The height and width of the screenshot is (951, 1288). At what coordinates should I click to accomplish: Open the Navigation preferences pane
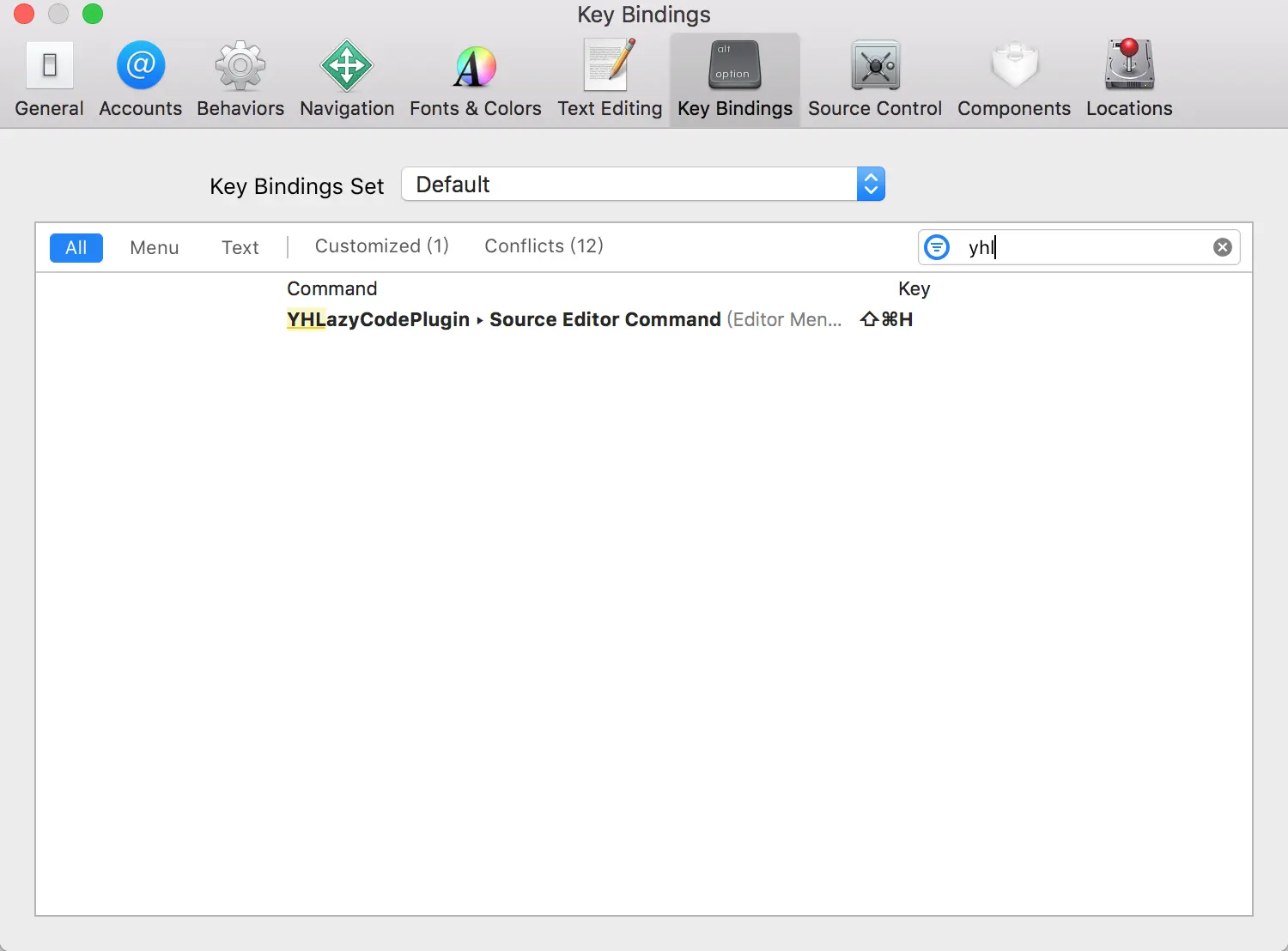347,79
